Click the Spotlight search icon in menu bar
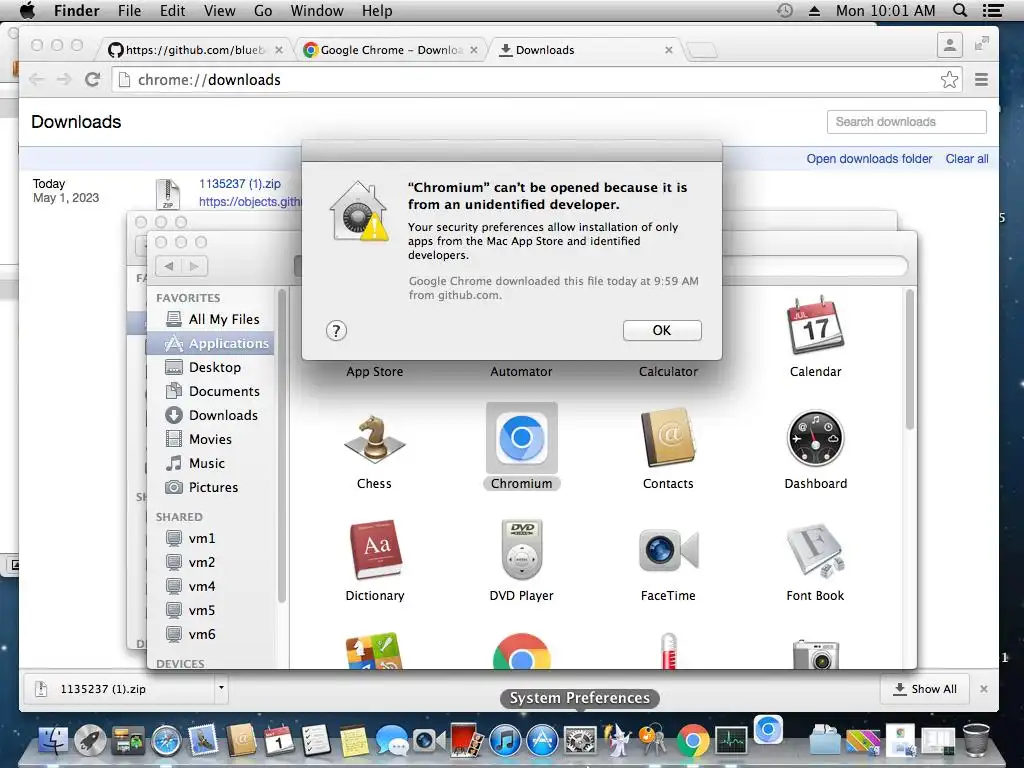The image size is (1024, 768). click(x=960, y=10)
